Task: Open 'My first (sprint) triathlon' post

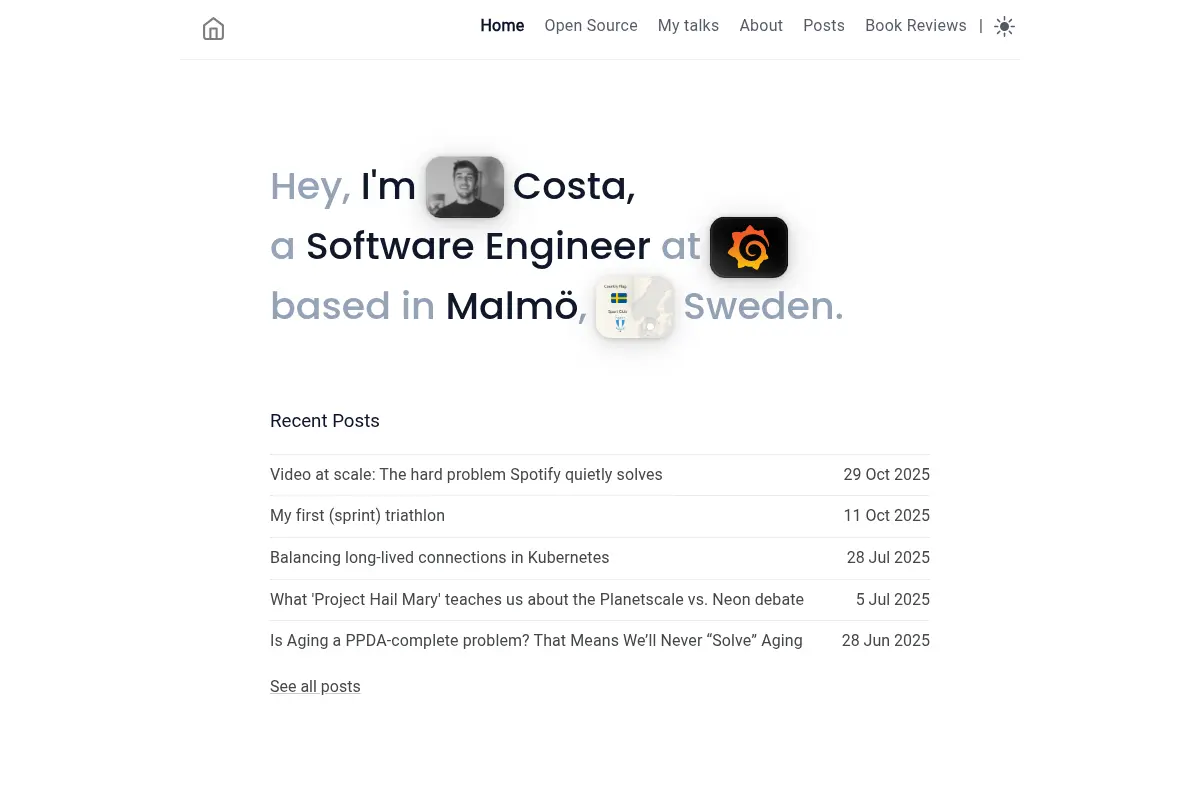Action: 357,516
